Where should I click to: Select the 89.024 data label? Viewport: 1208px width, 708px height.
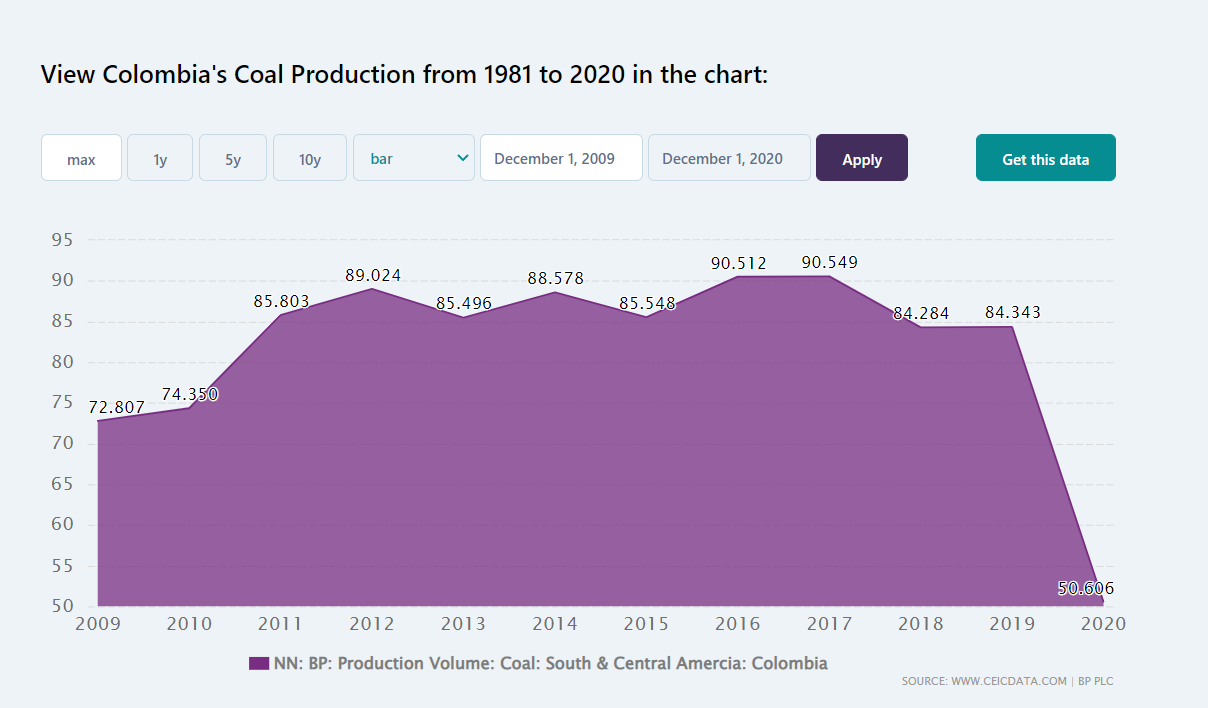pos(373,275)
